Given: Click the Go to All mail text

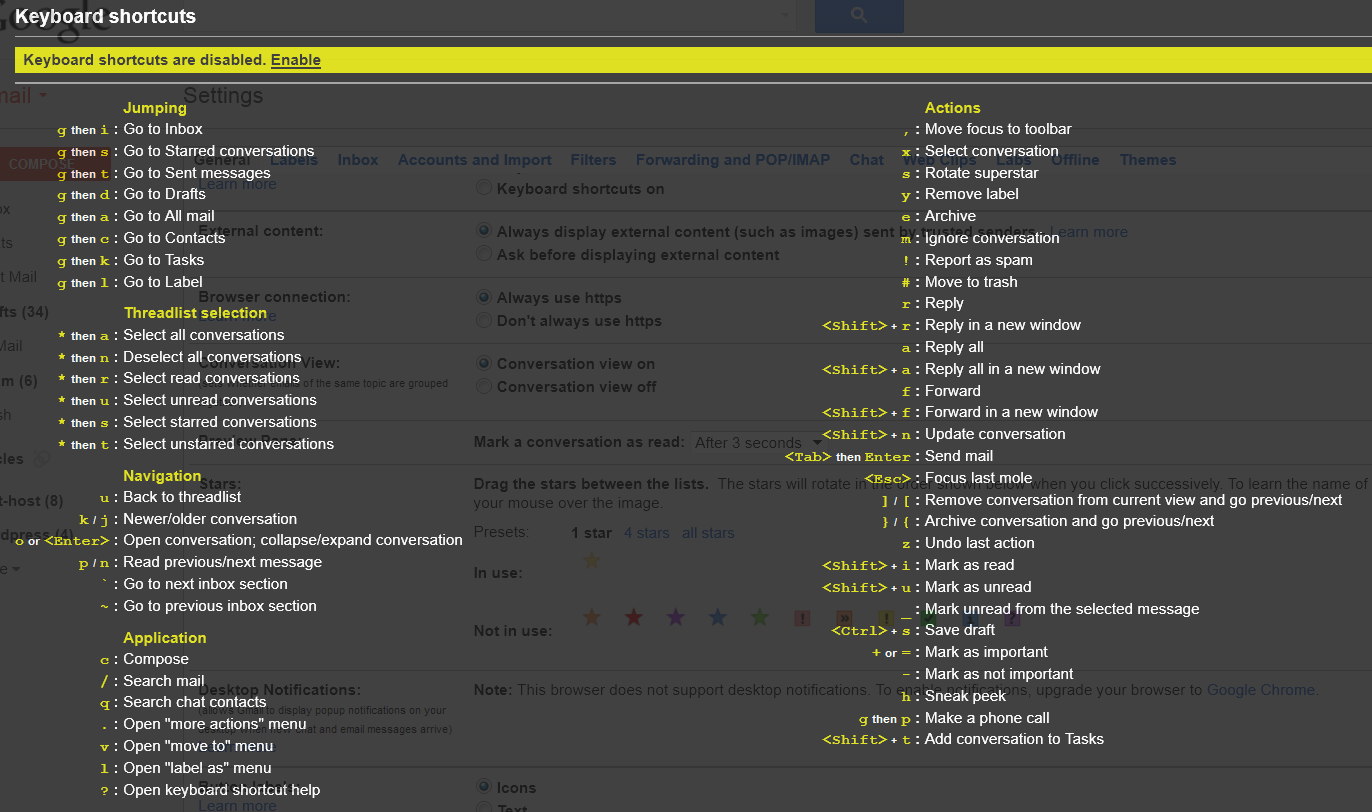Looking at the screenshot, I should click(x=169, y=216).
